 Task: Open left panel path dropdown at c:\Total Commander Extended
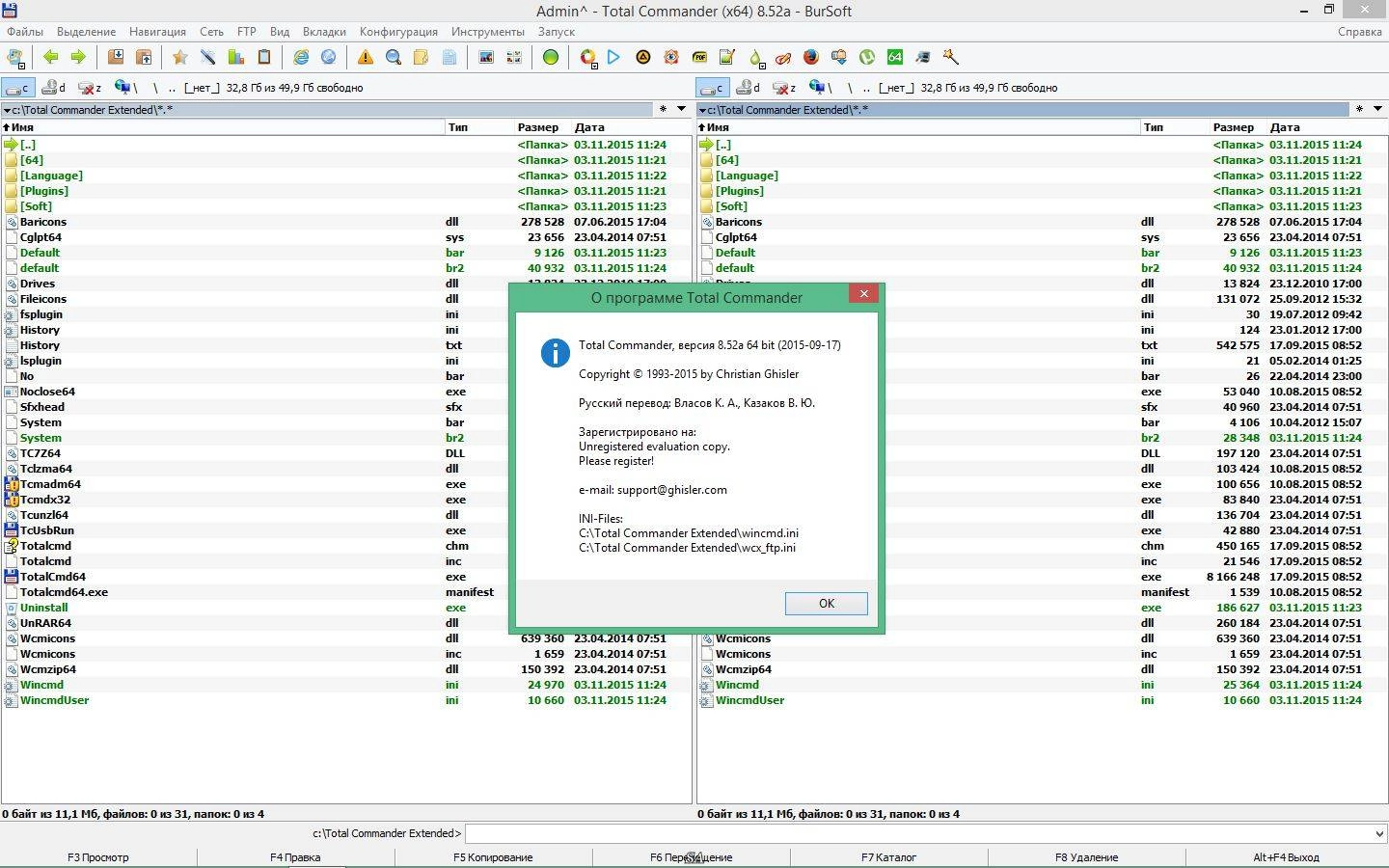coord(7,110)
